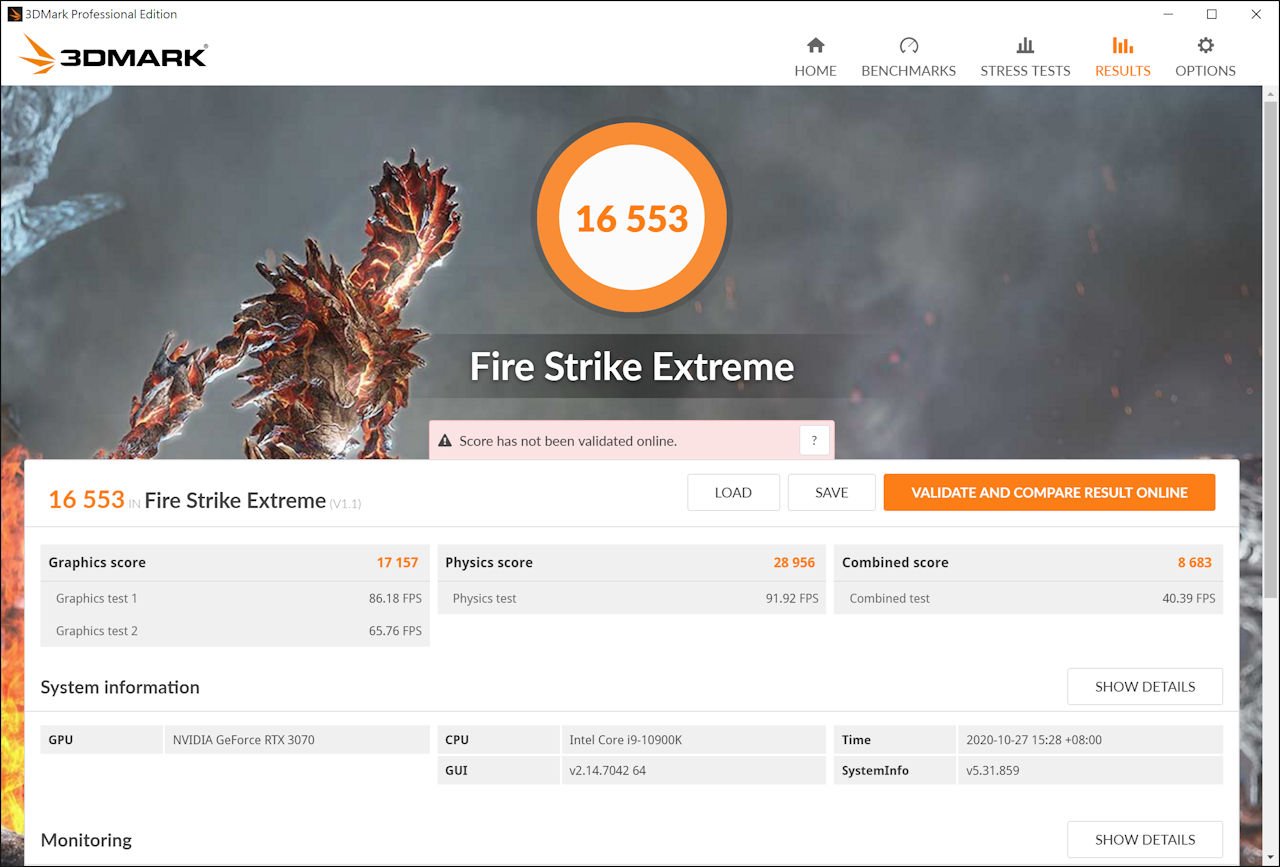Click the Combined test 40.39 FPS value
This screenshot has width=1280, height=867.
(1189, 598)
